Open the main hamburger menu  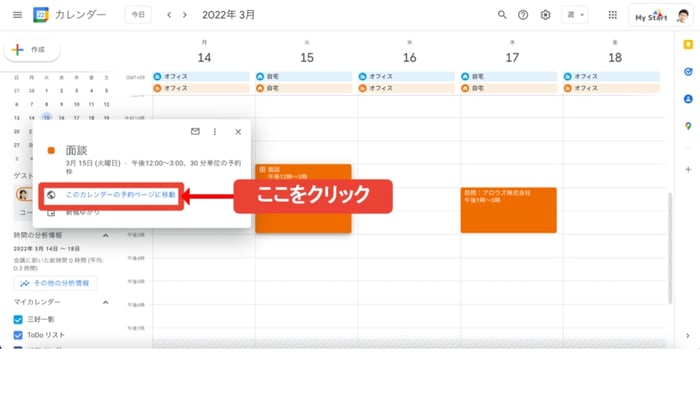pos(17,15)
